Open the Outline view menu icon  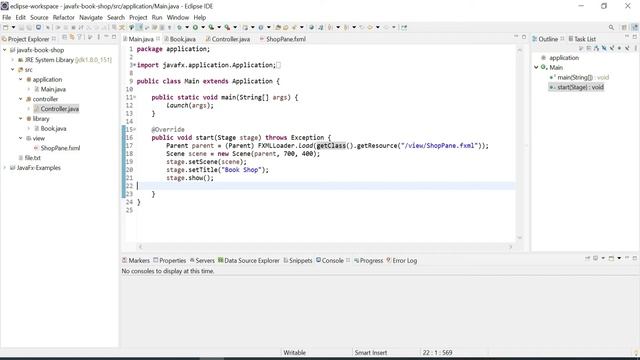635,48
